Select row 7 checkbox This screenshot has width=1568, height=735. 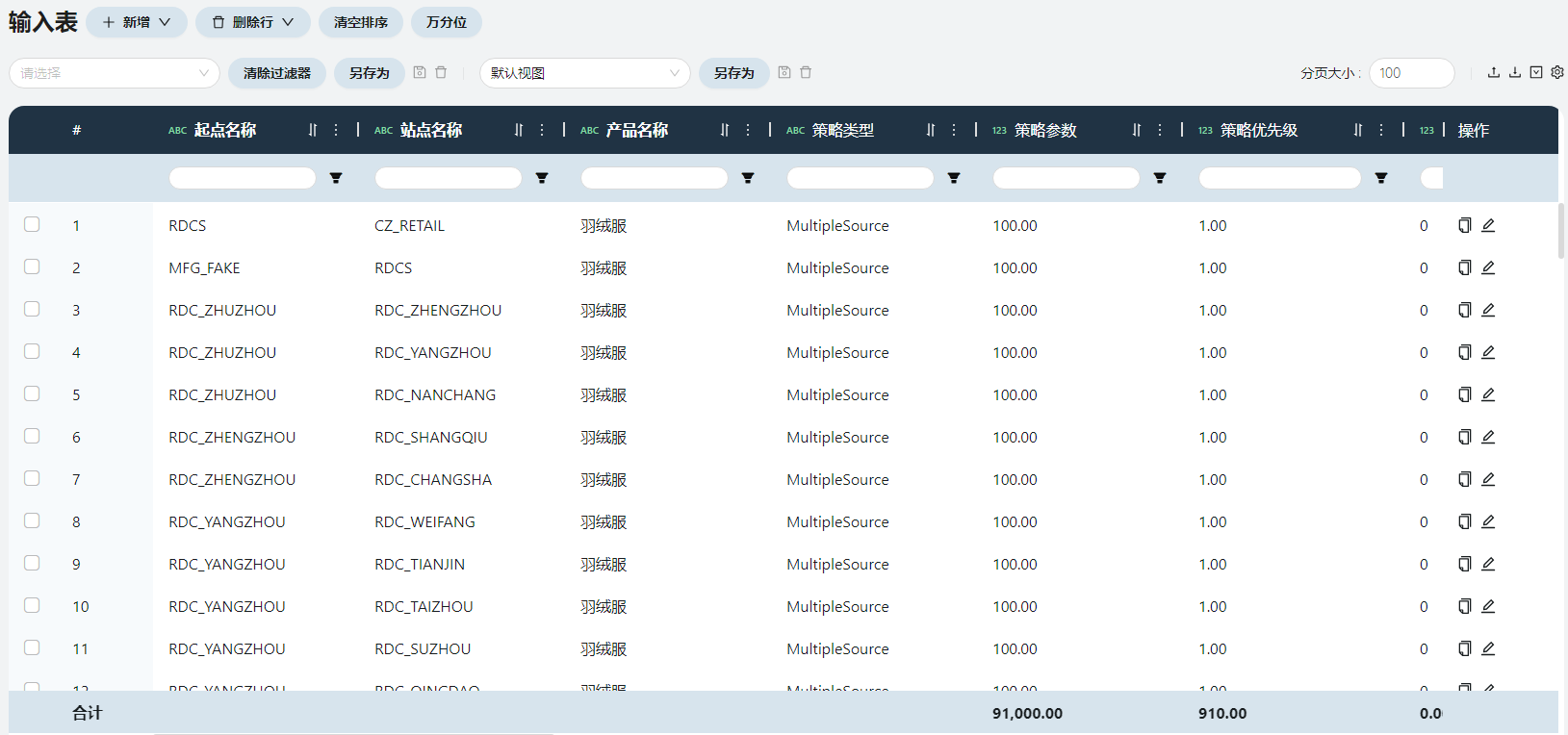point(32,478)
